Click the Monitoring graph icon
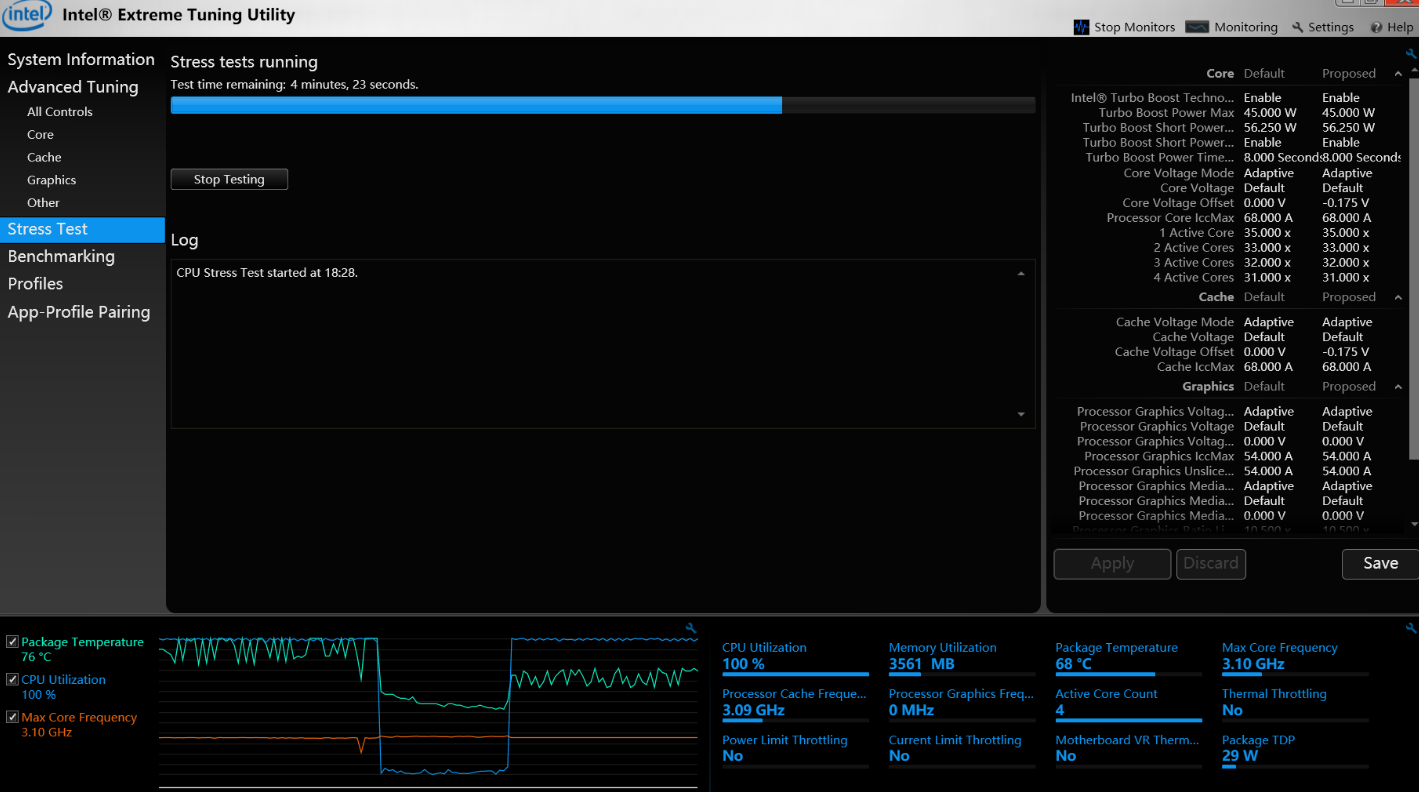The height and width of the screenshot is (792, 1419). point(1197,27)
